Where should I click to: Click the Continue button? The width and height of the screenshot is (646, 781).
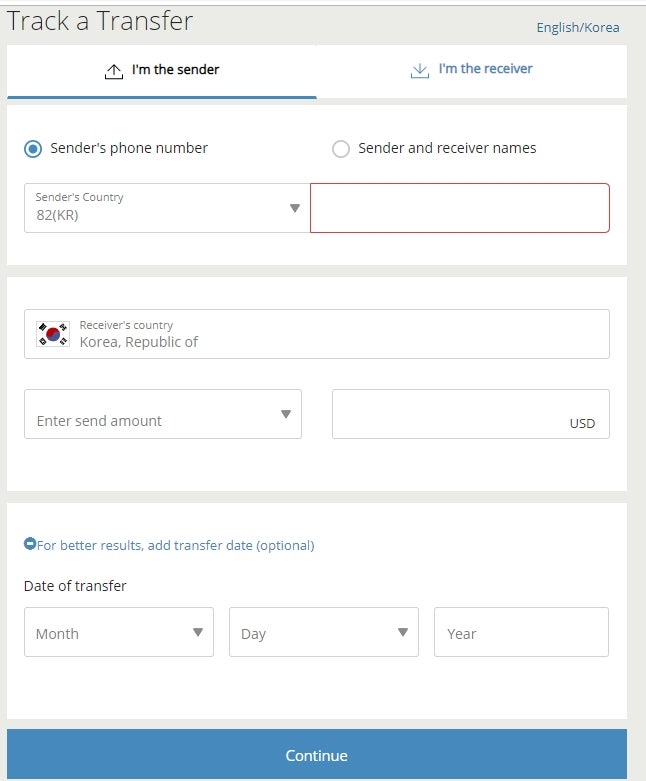click(317, 755)
